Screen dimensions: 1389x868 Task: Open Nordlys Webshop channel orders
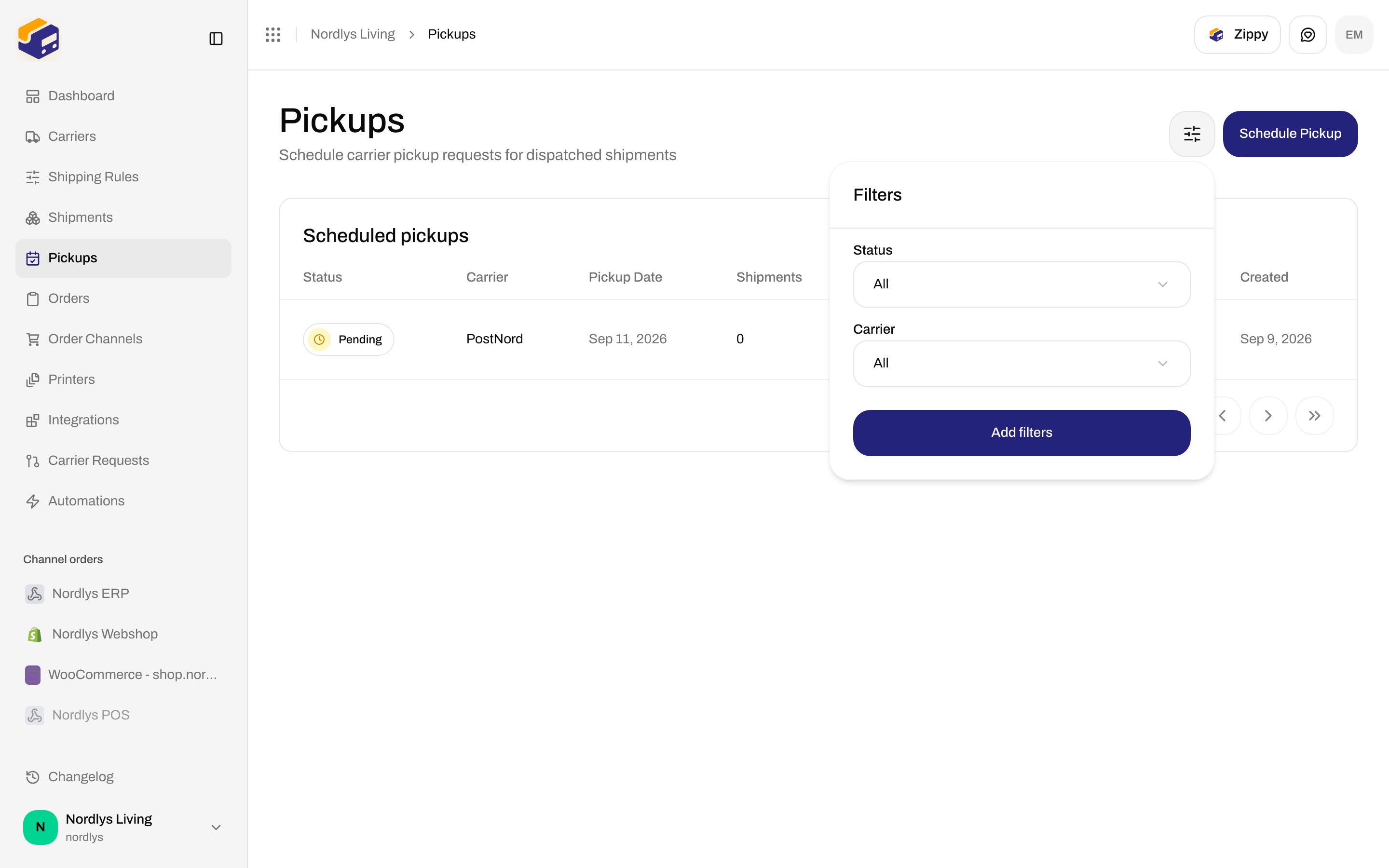(123, 634)
